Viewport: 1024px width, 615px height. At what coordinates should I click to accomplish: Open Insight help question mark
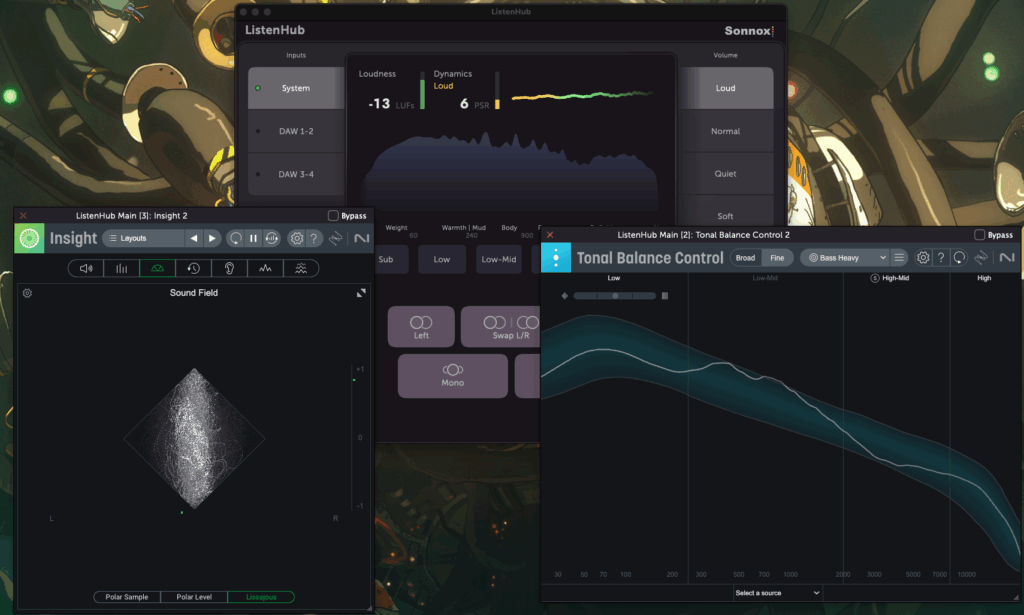pos(313,238)
